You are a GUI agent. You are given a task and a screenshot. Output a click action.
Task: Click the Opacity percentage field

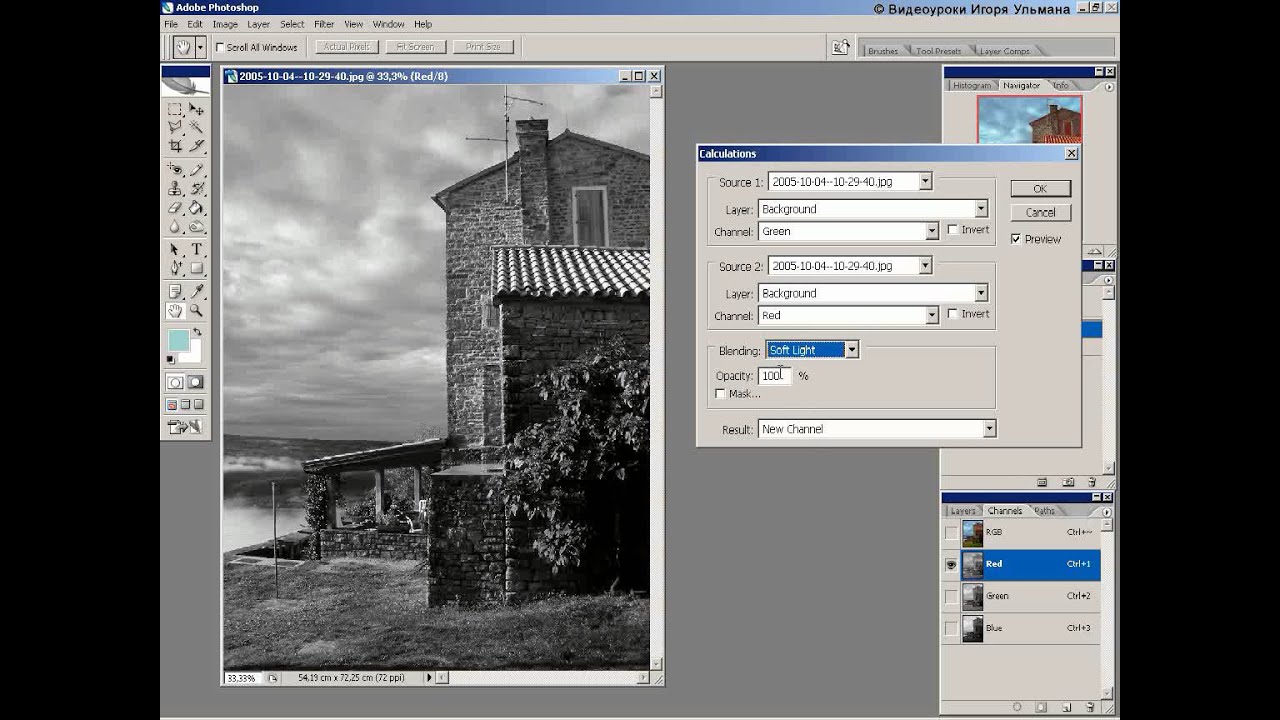coord(774,376)
